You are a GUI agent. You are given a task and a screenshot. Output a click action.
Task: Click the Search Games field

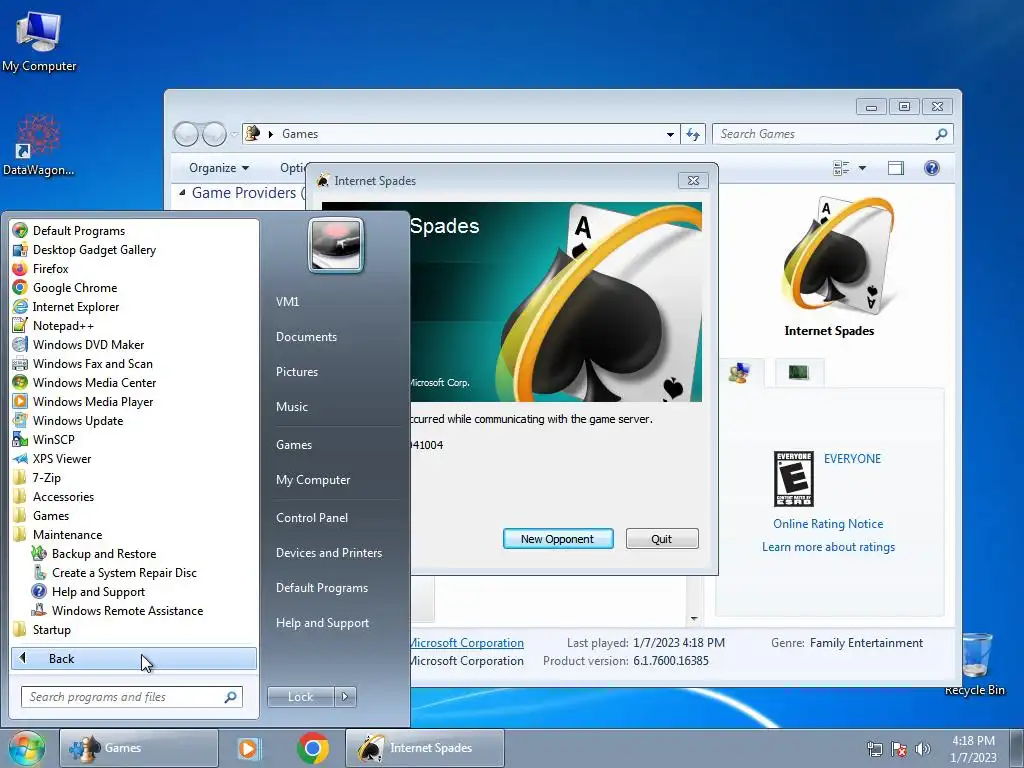tap(833, 134)
